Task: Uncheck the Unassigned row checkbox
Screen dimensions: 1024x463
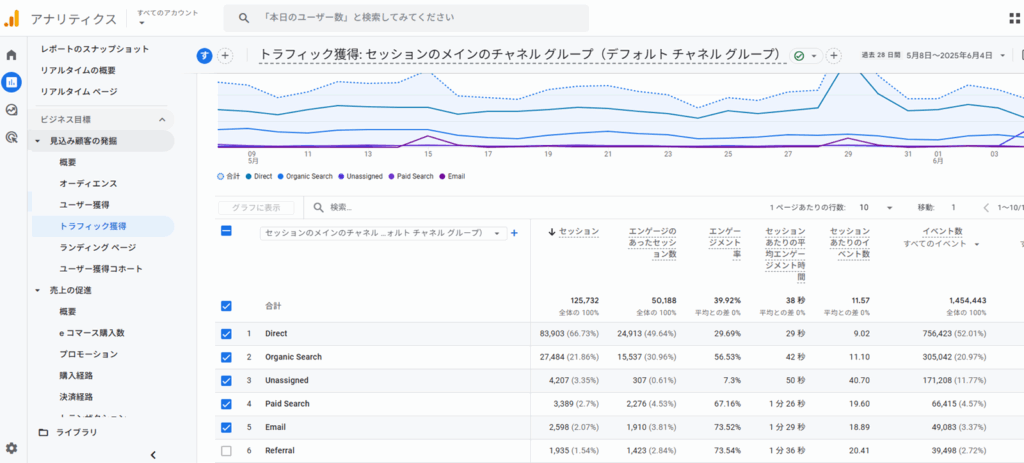Action: pyautogui.click(x=226, y=381)
